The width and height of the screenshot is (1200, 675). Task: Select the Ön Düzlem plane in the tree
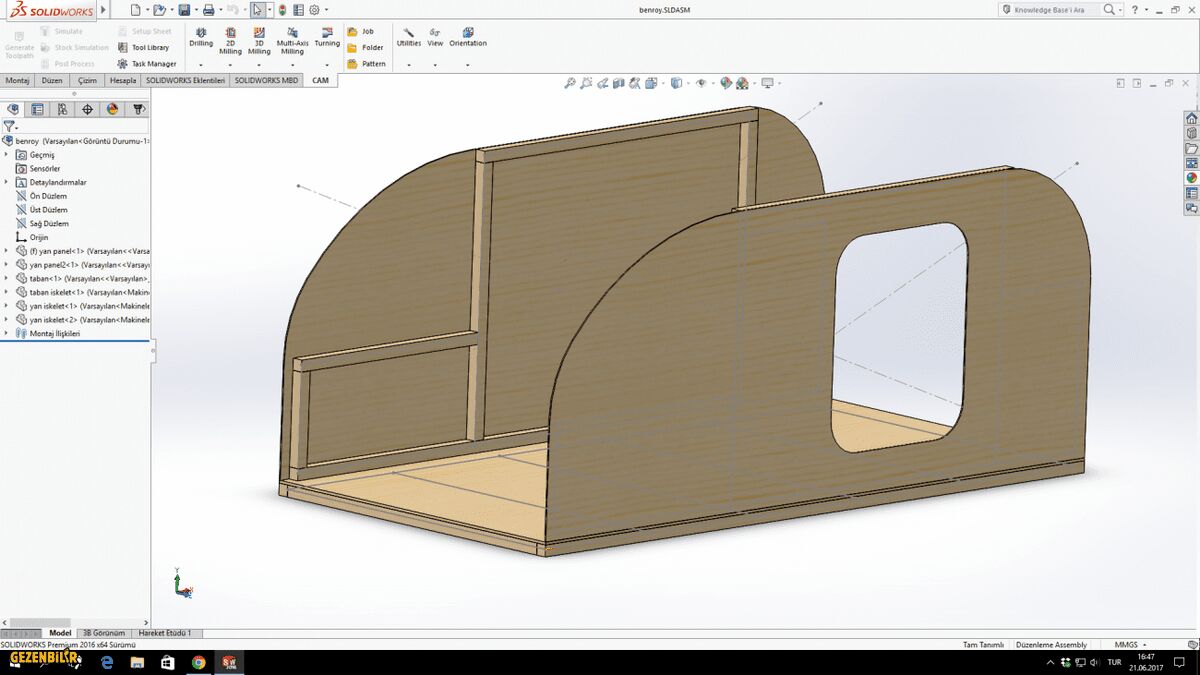[42, 196]
